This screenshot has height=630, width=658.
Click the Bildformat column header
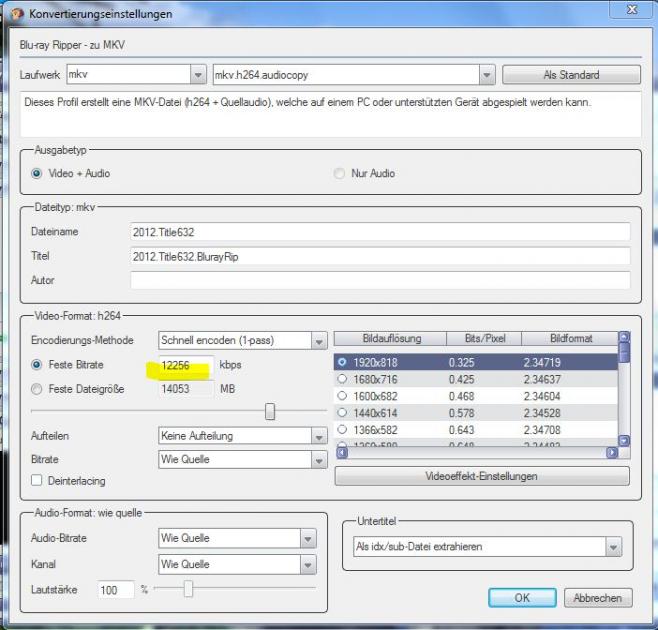coord(570,338)
